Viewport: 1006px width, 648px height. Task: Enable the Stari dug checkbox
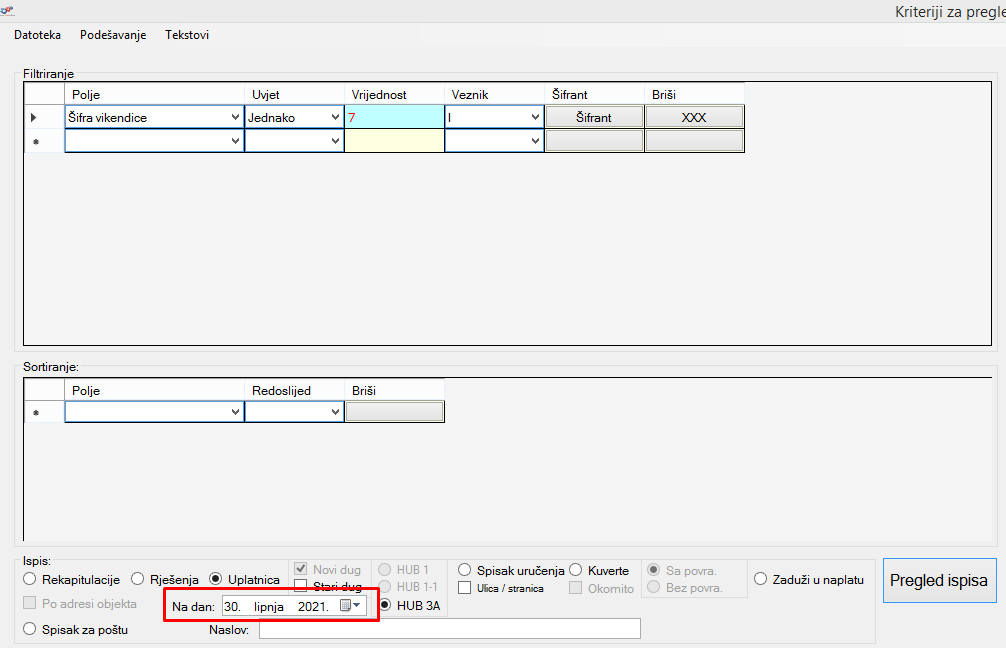coord(301,587)
